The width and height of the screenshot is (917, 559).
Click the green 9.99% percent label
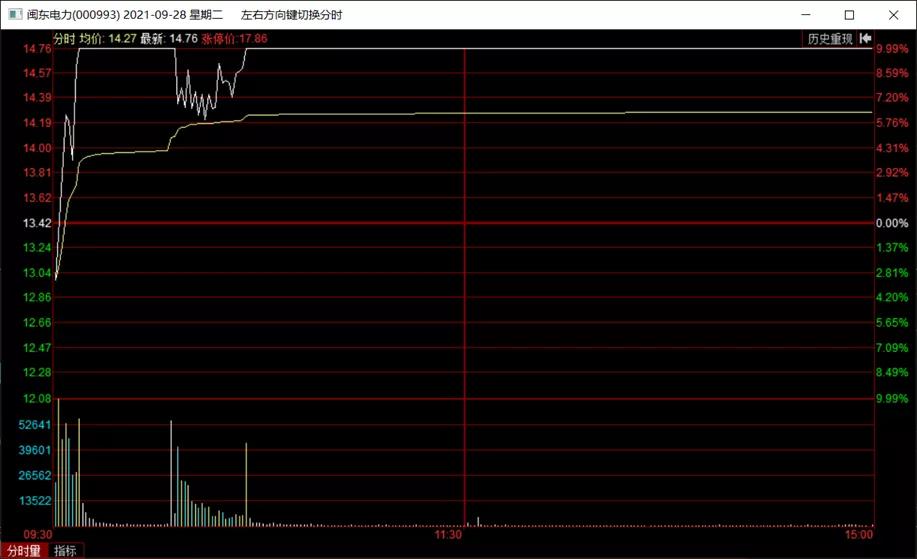[x=892, y=398]
